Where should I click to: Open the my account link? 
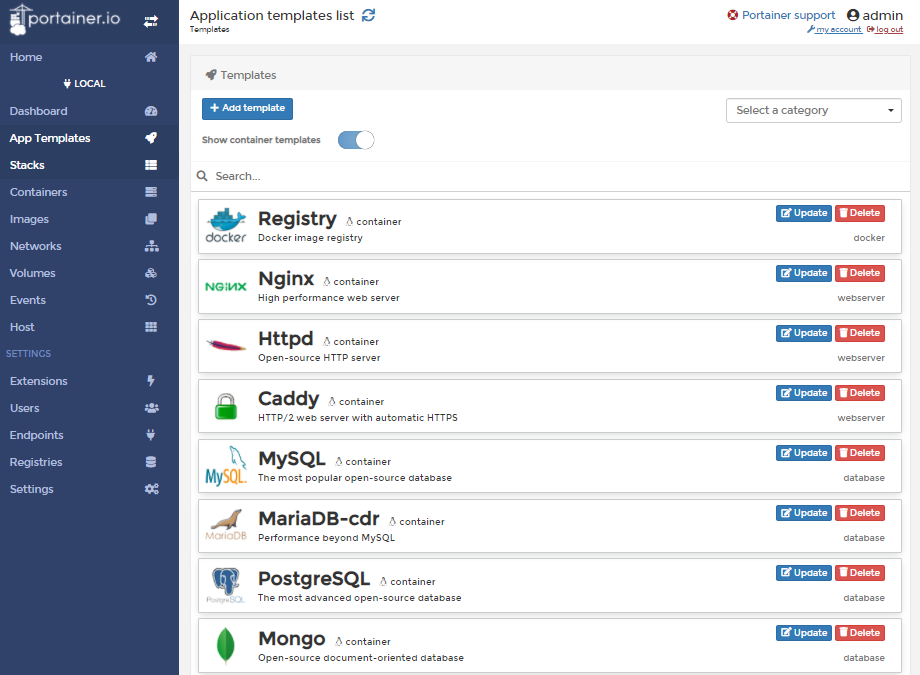pyautogui.click(x=835, y=29)
